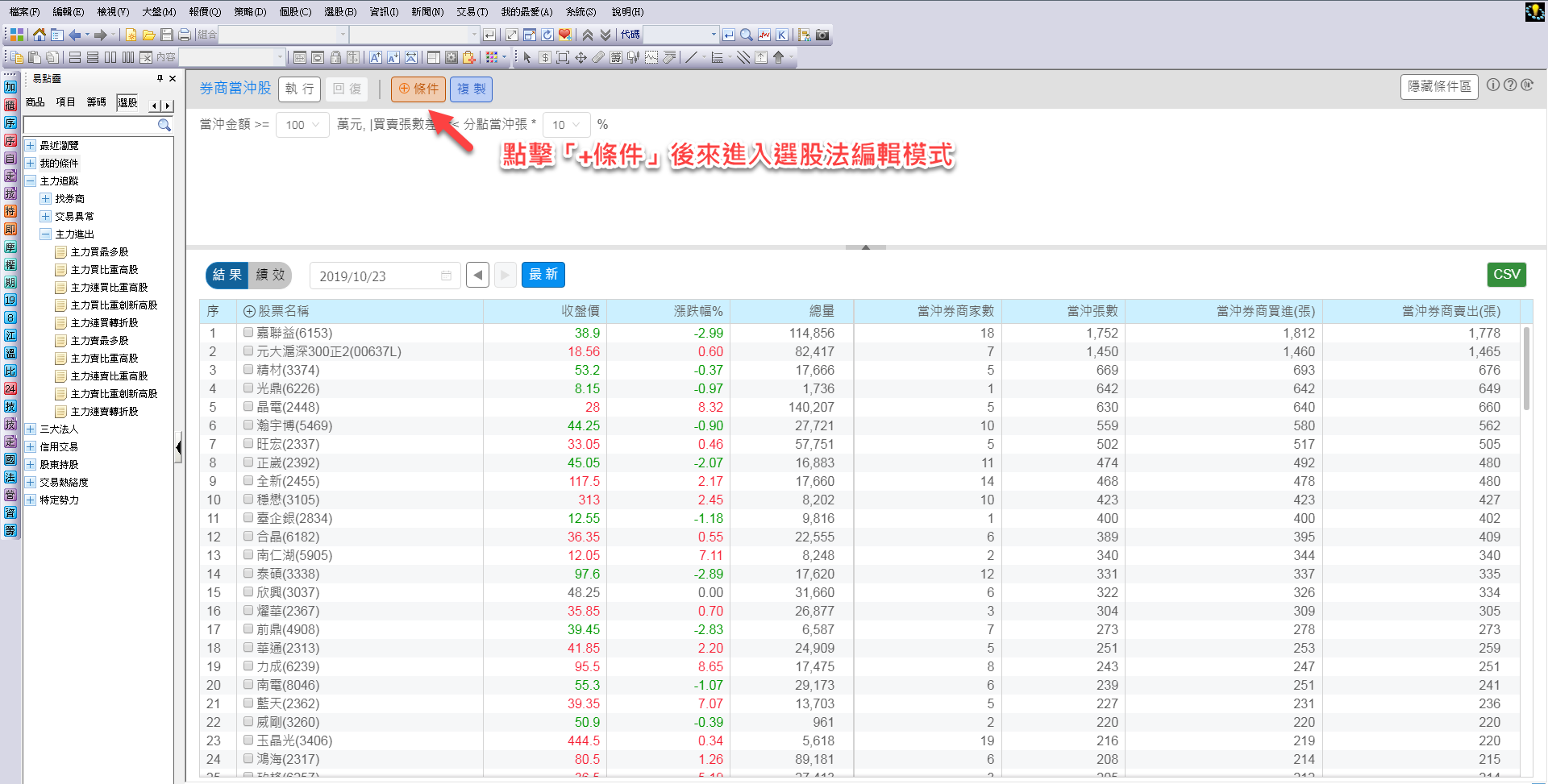The height and width of the screenshot is (784, 1548).
Task: Click the search magnifier in 易點靈 panel
Action: point(164,125)
